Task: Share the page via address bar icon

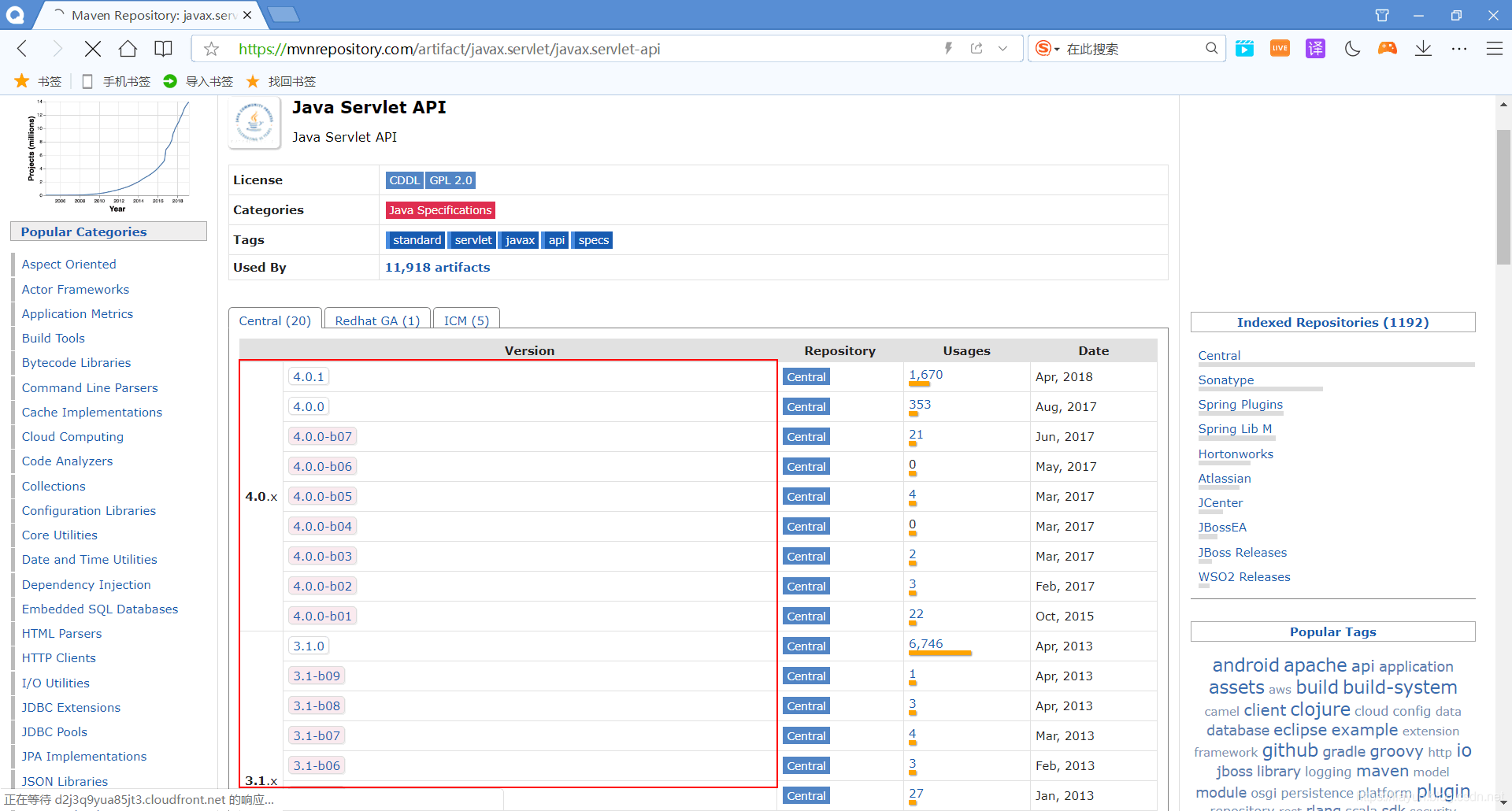Action: point(976,48)
